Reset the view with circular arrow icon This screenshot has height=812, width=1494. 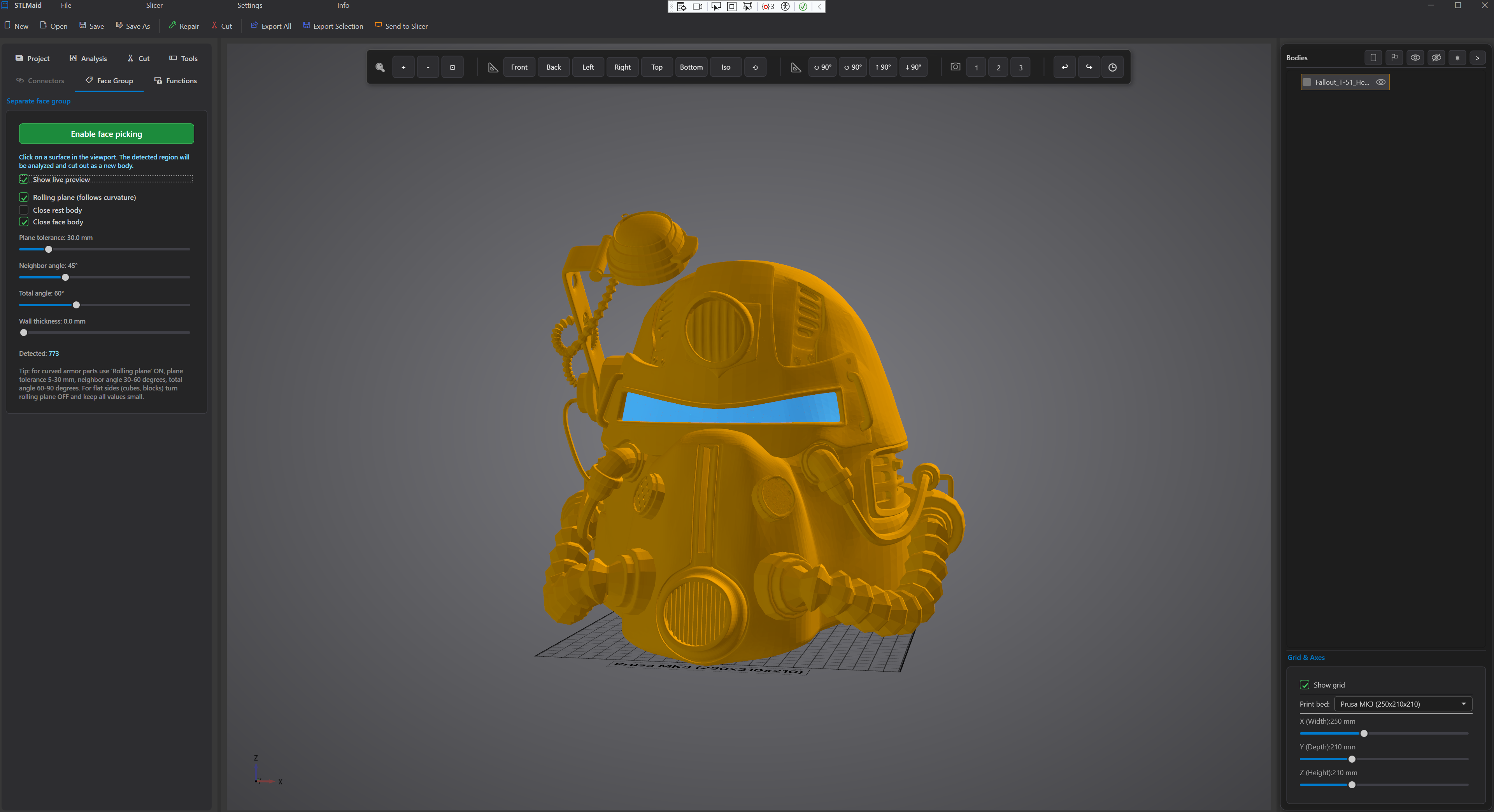755,67
